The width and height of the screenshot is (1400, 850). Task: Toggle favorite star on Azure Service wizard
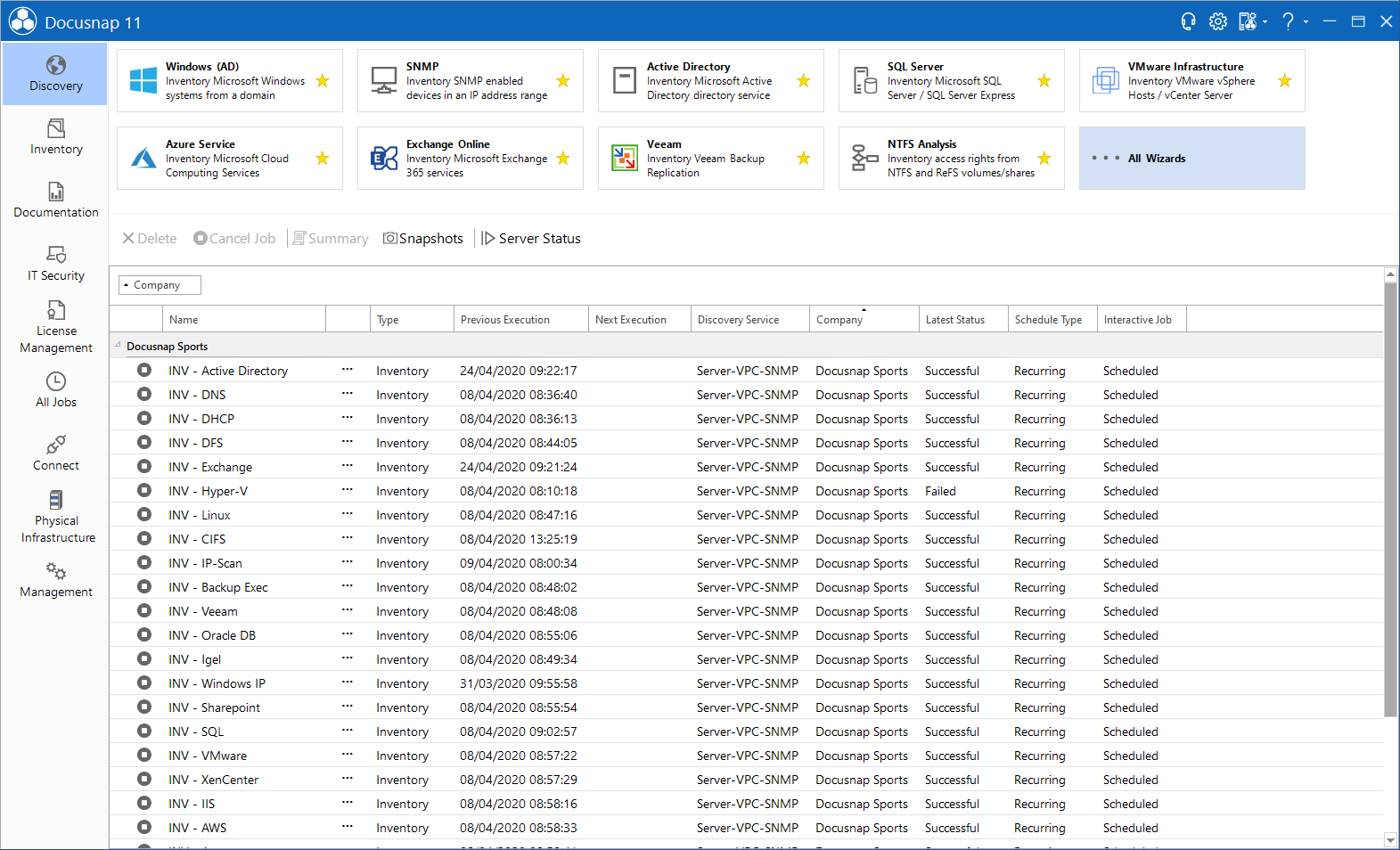[323, 158]
